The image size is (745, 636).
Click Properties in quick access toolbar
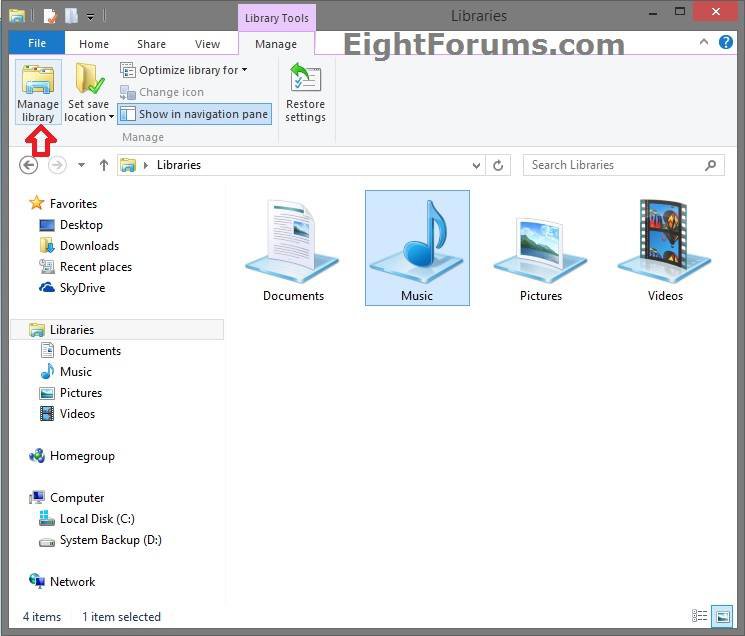(x=50, y=16)
